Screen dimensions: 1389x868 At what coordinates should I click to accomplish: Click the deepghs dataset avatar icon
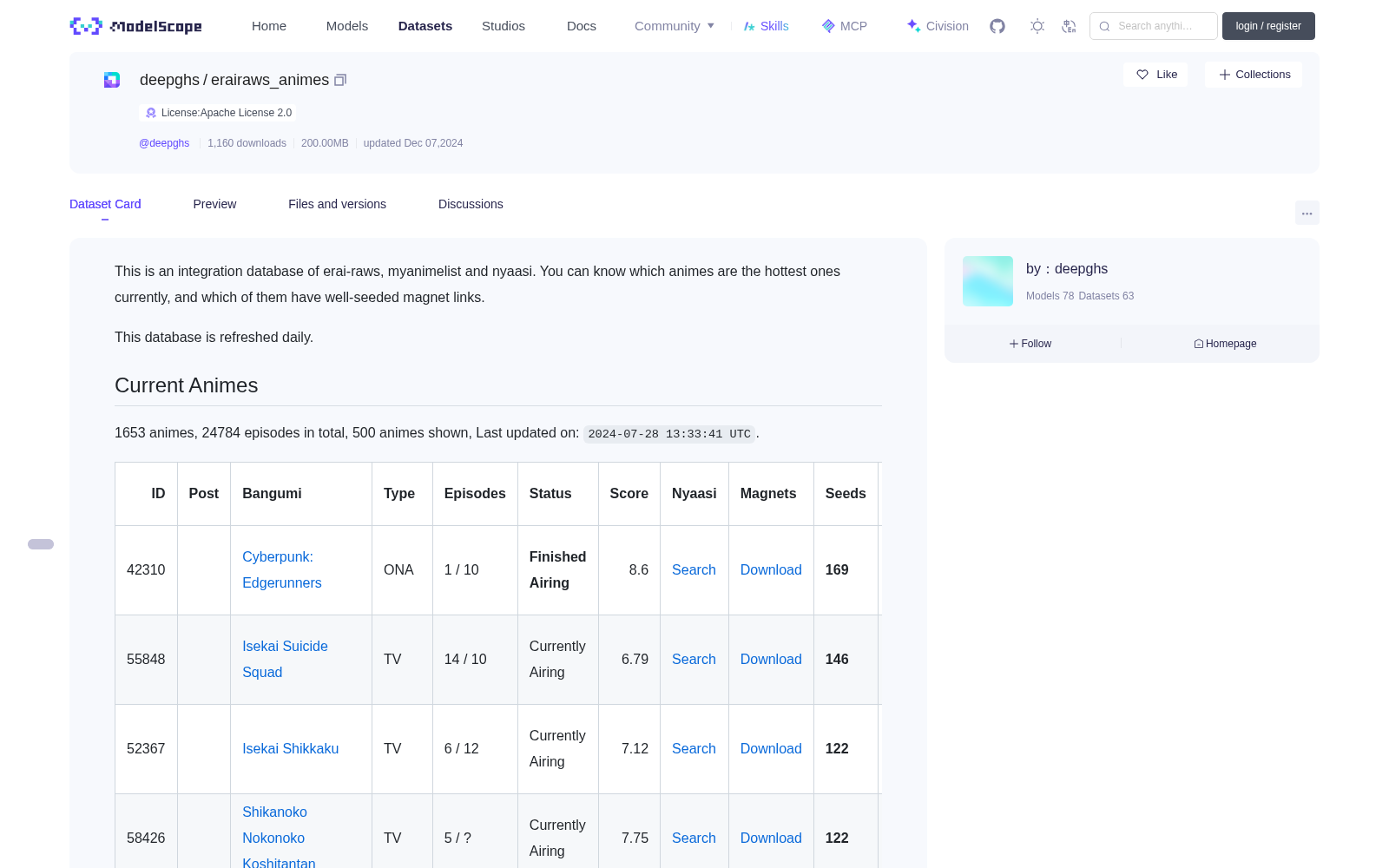pos(112,80)
